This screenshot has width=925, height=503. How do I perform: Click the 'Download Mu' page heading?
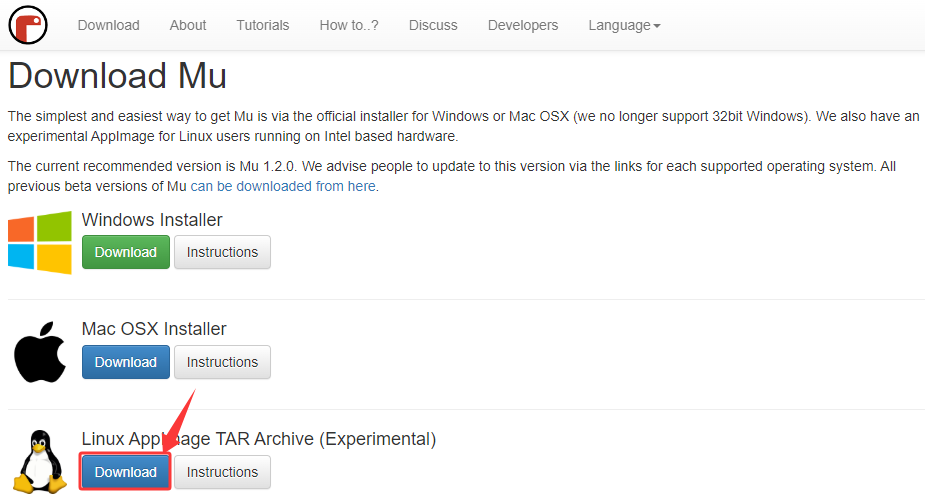(x=117, y=76)
